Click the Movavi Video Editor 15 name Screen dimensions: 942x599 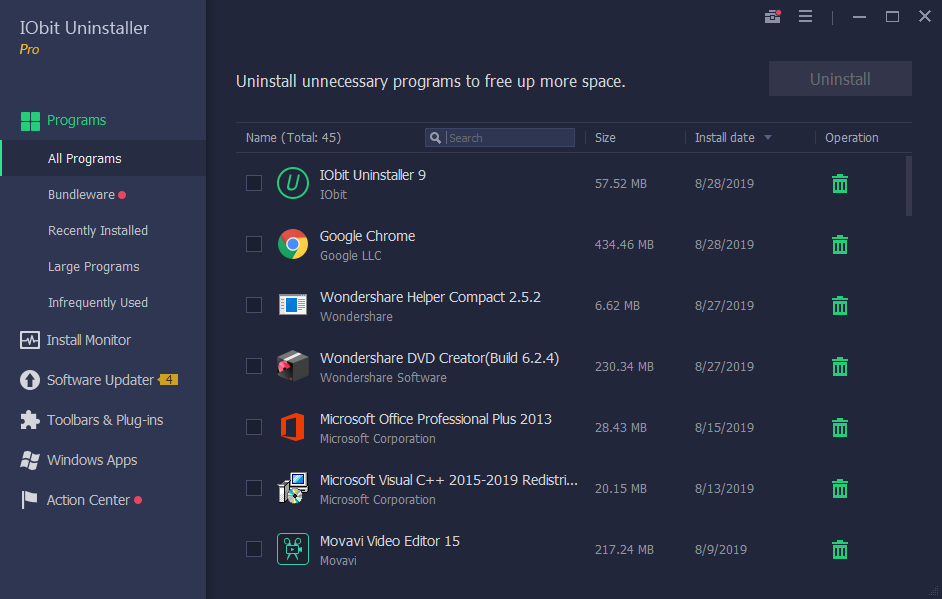pyautogui.click(x=389, y=541)
